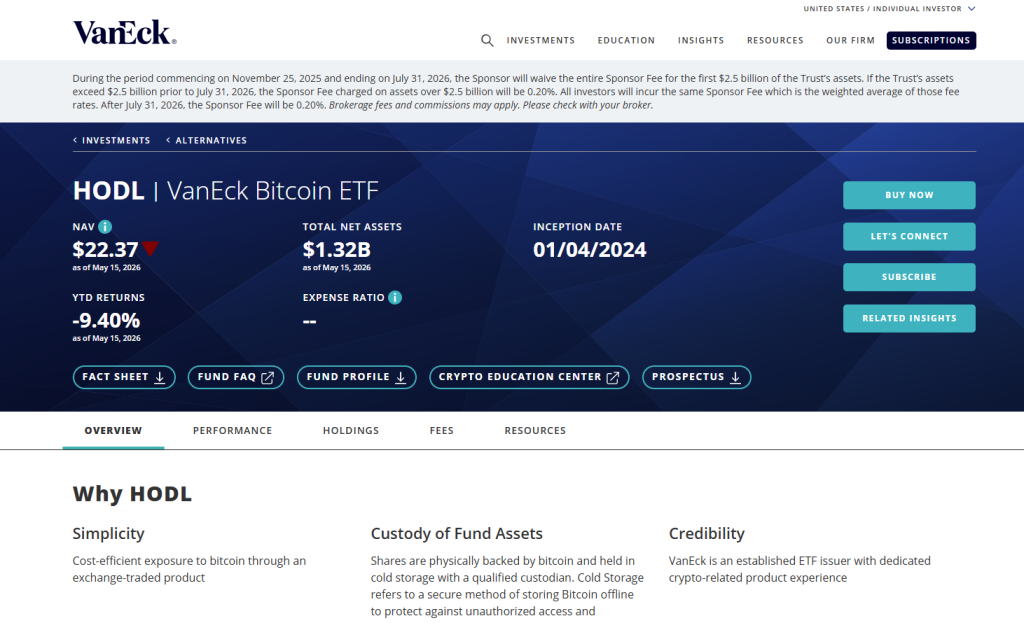Click the Total Net Assets value $1.32B

(x=336, y=249)
